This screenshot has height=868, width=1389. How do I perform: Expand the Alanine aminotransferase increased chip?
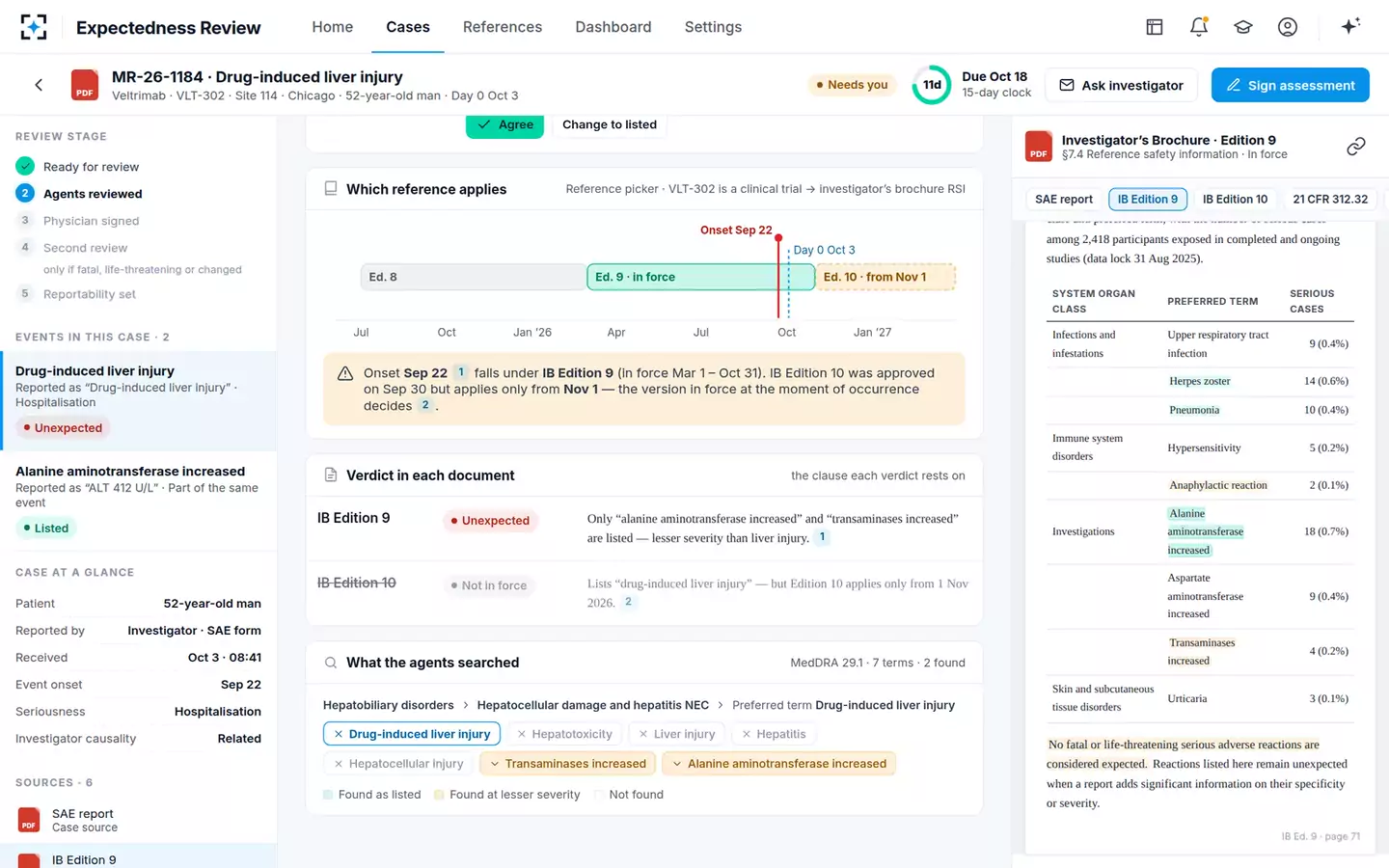coord(779,764)
